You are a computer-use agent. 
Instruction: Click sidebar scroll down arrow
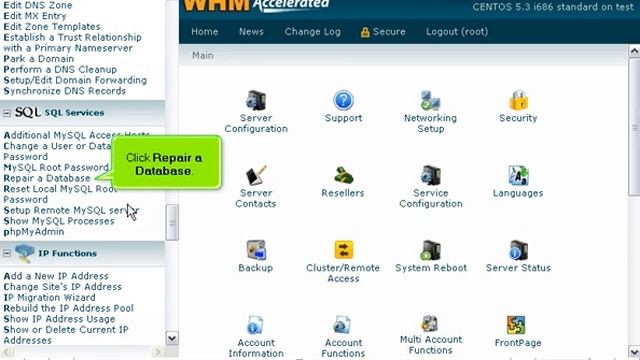172,338
